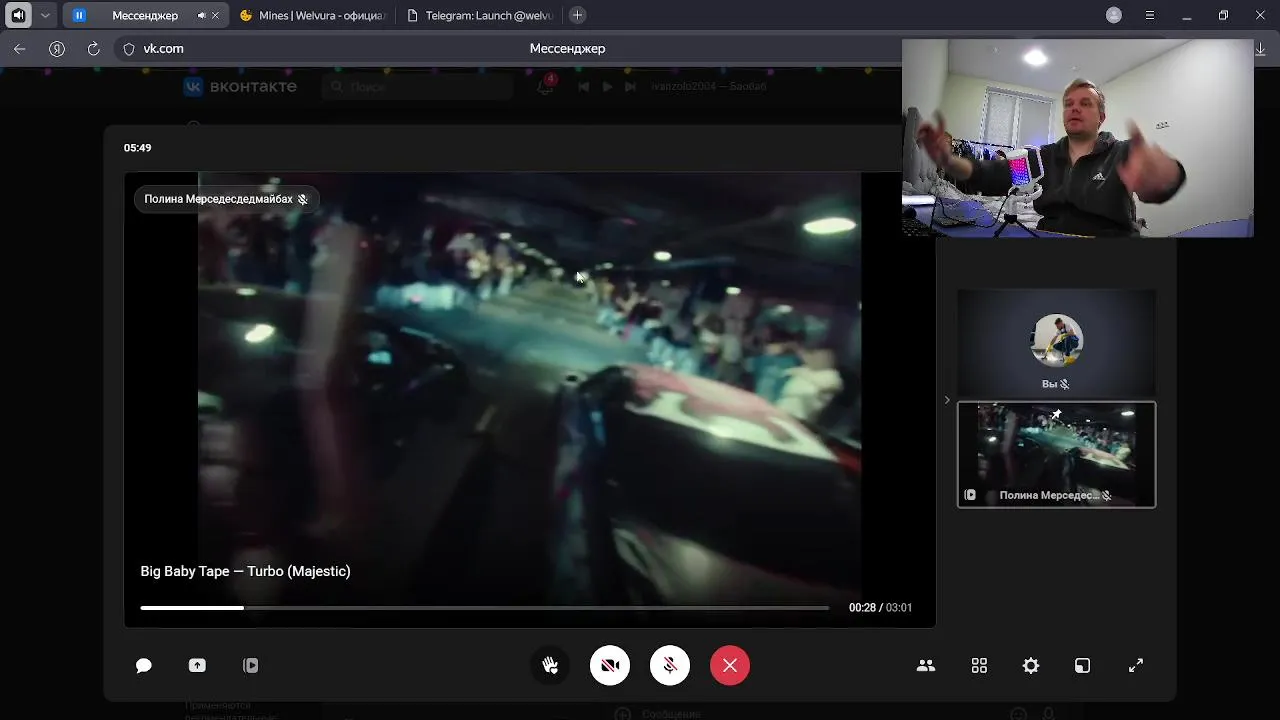Screen dimensions: 1280x720
Task: Reload the vk.com page
Action: tap(94, 48)
